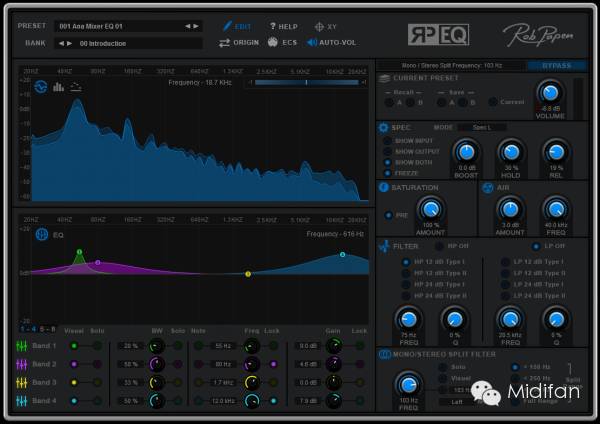The width and height of the screenshot is (600, 424).
Task: Select the SHOW BOTH option
Action: tap(387, 162)
